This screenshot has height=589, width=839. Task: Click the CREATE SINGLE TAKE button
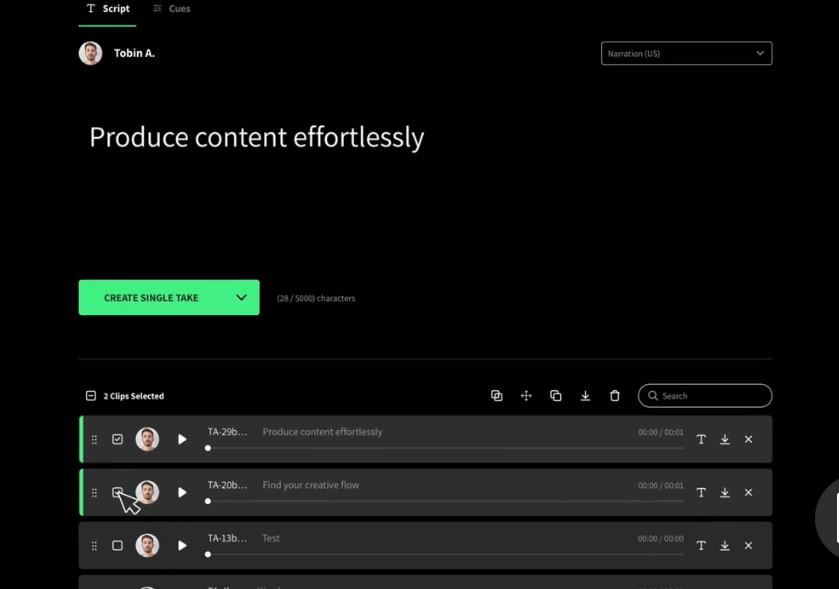(x=152, y=297)
